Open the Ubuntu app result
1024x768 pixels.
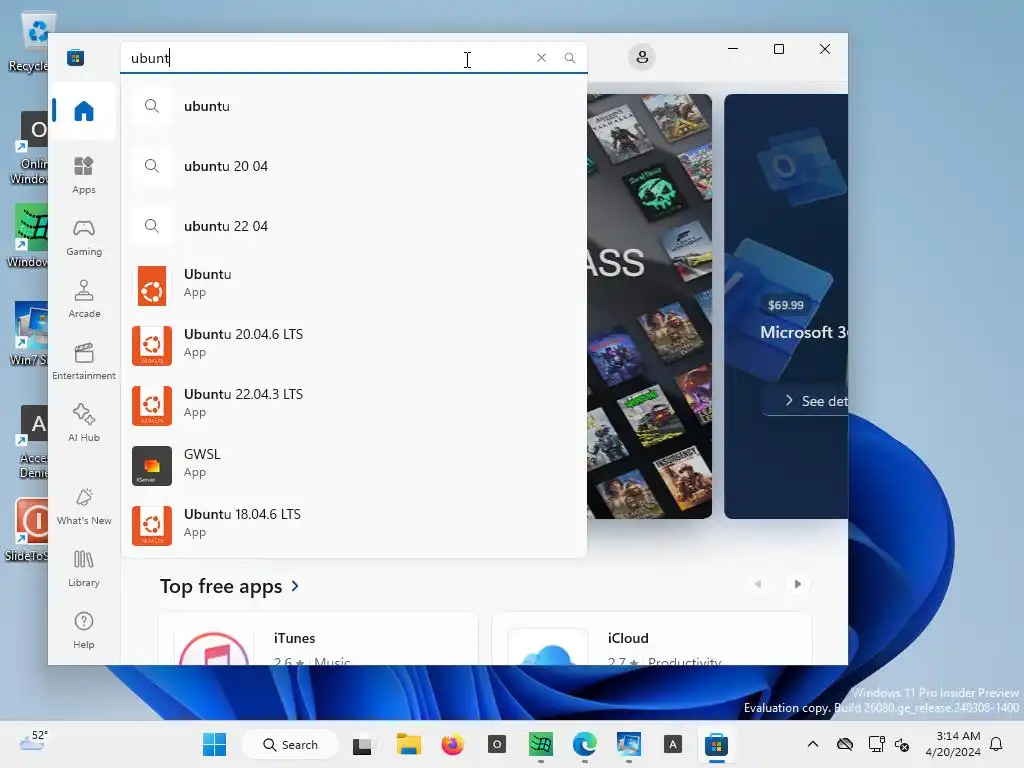coord(354,284)
